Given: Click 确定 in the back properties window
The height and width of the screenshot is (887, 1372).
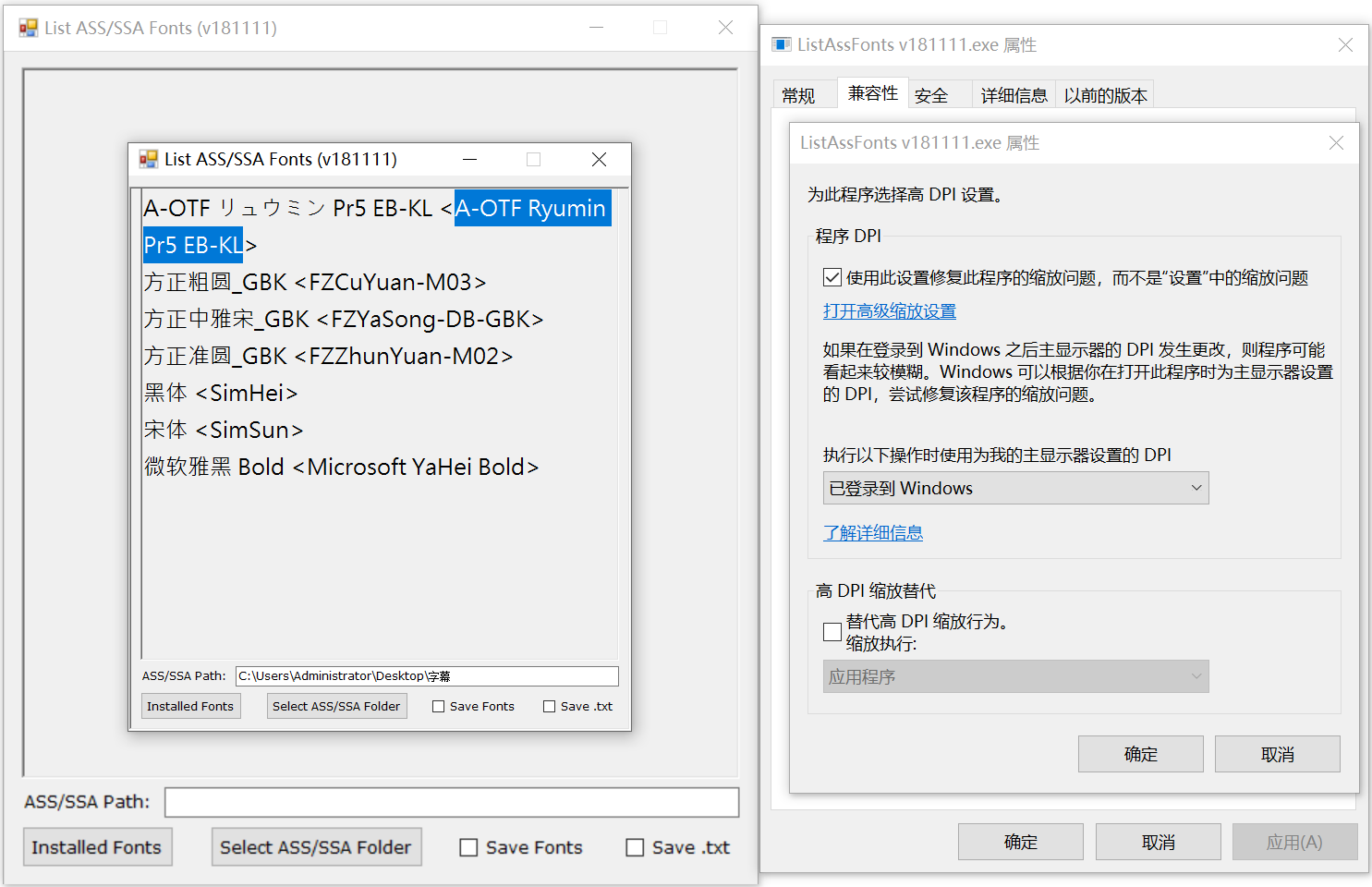Looking at the screenshot, I should pyautogui.click(x=1020, y=842).
